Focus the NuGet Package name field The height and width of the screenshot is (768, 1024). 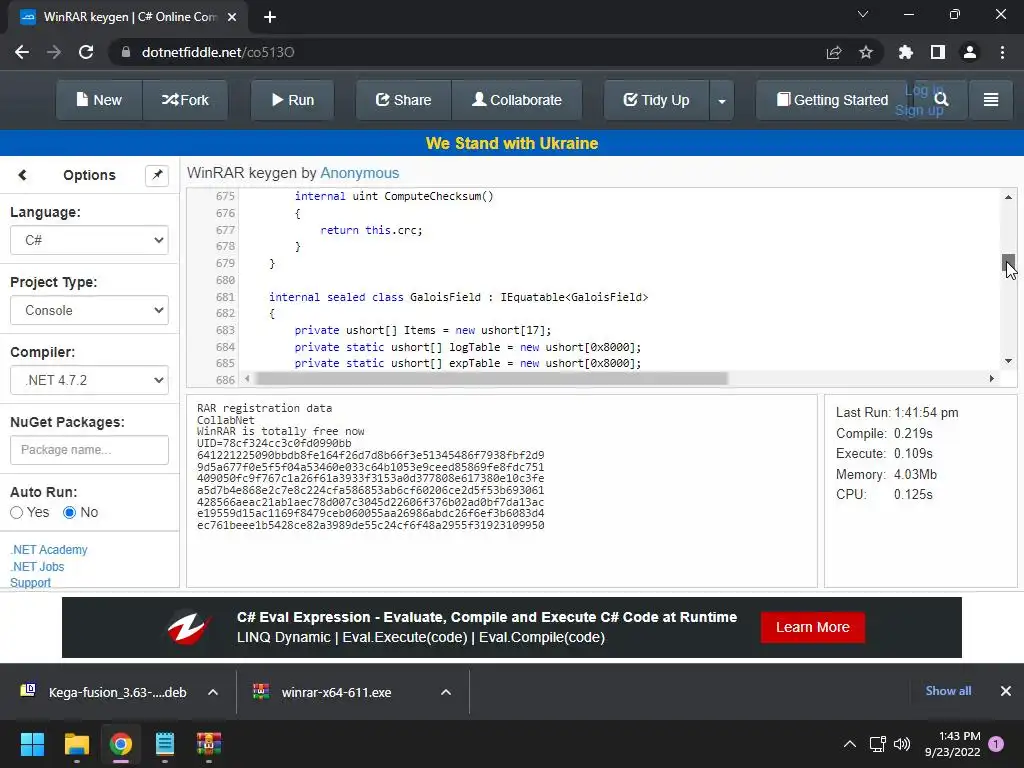[89, 450]
